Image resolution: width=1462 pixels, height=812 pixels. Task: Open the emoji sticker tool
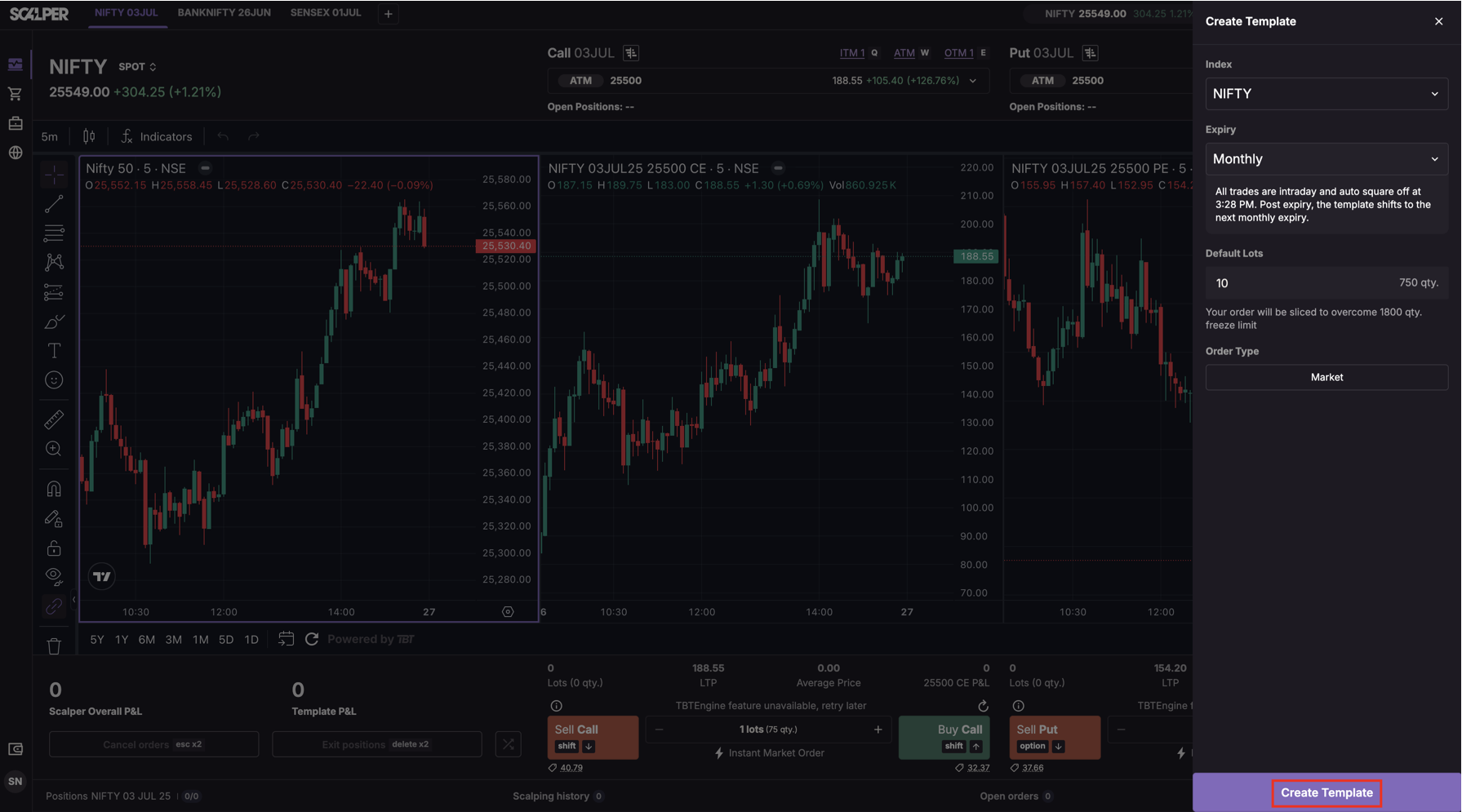click(x=54, y=380)
